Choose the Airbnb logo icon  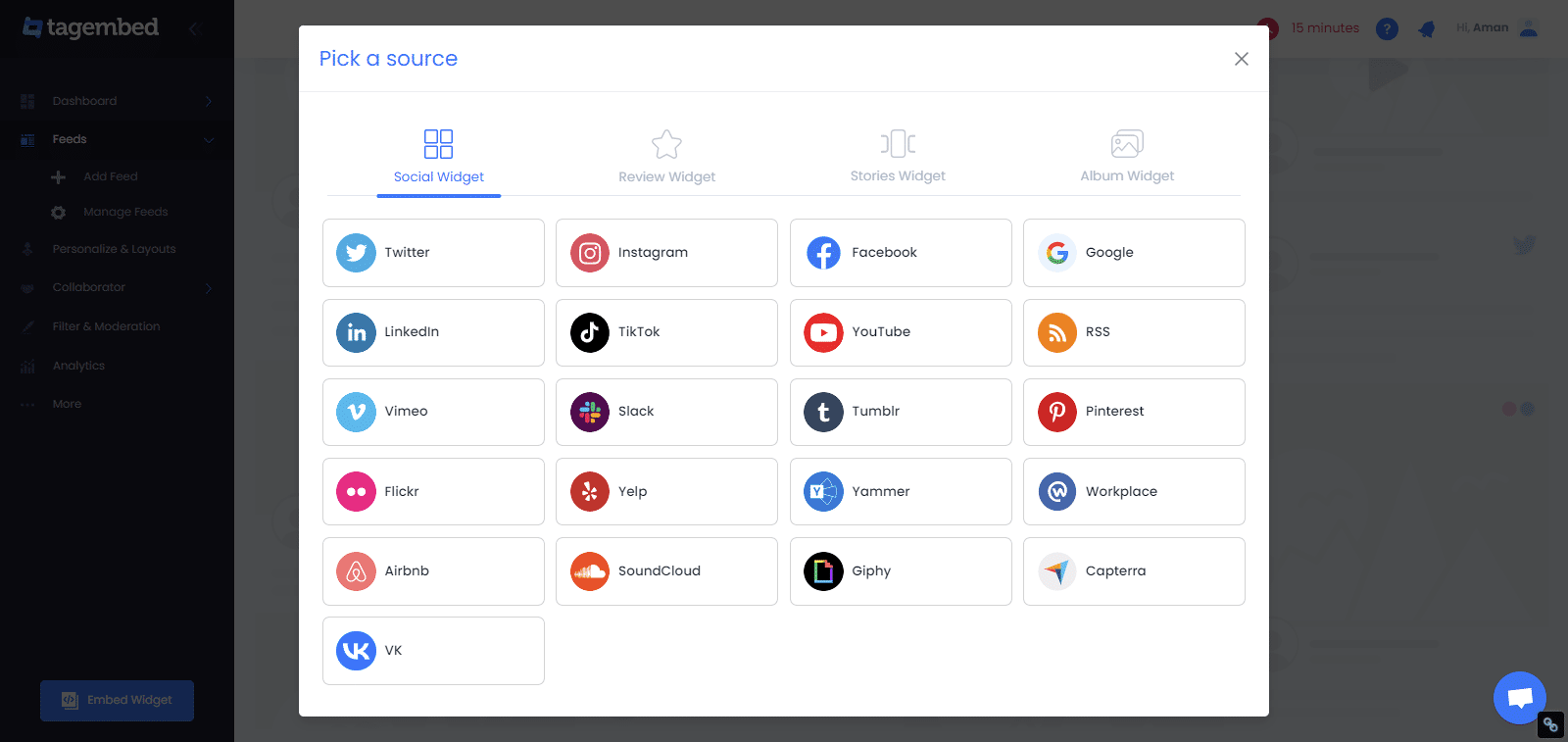[356, 571]
